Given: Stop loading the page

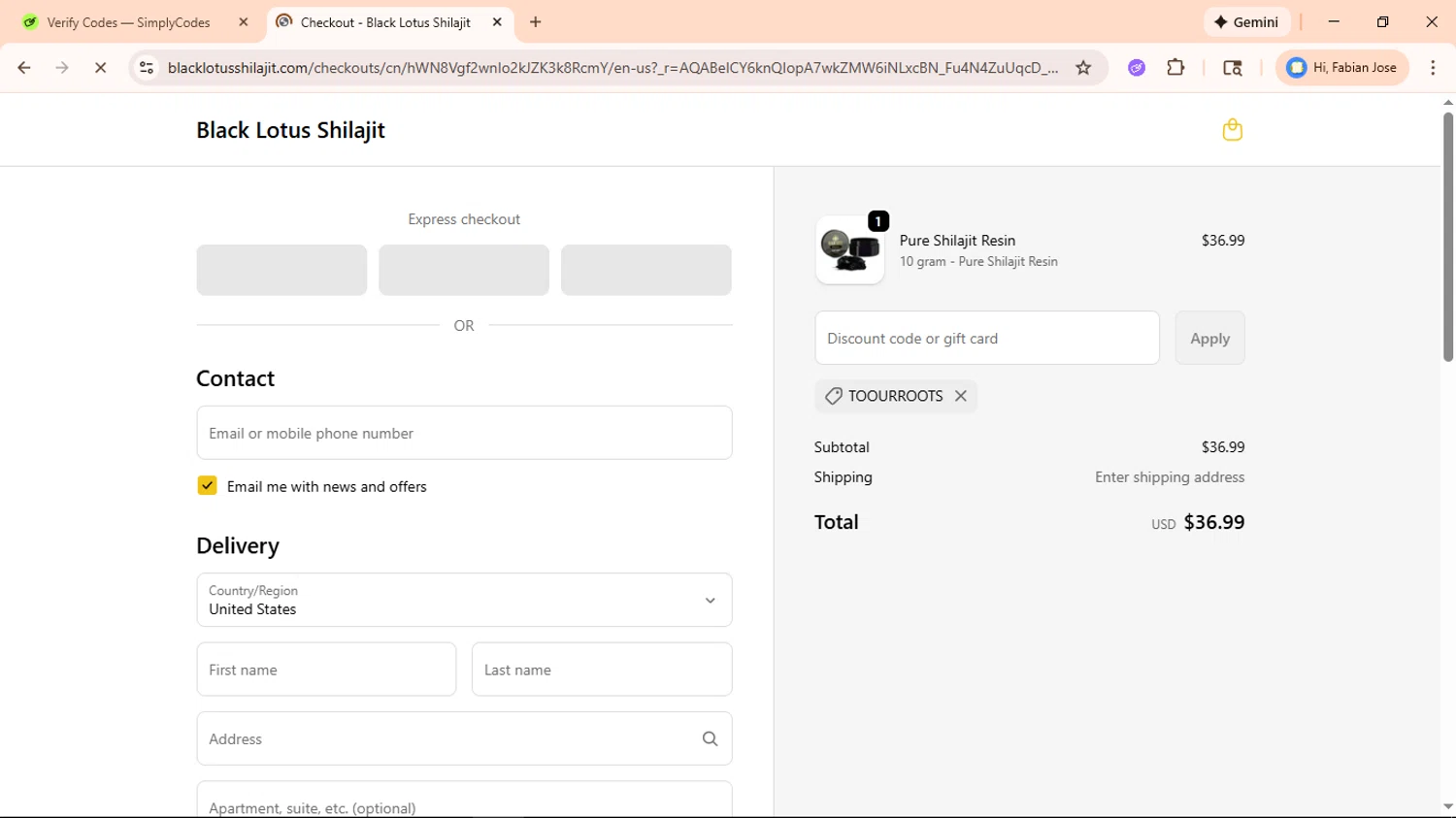Looking at the screenshot, I should [100, 68].
